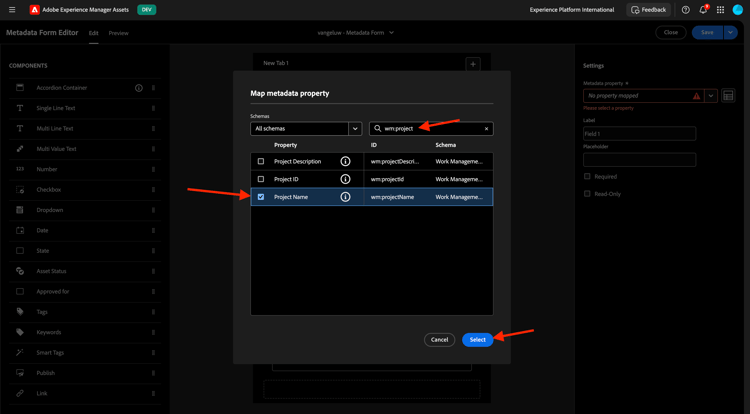
Task: Click the Cancel button
Action: coord(439,339)
